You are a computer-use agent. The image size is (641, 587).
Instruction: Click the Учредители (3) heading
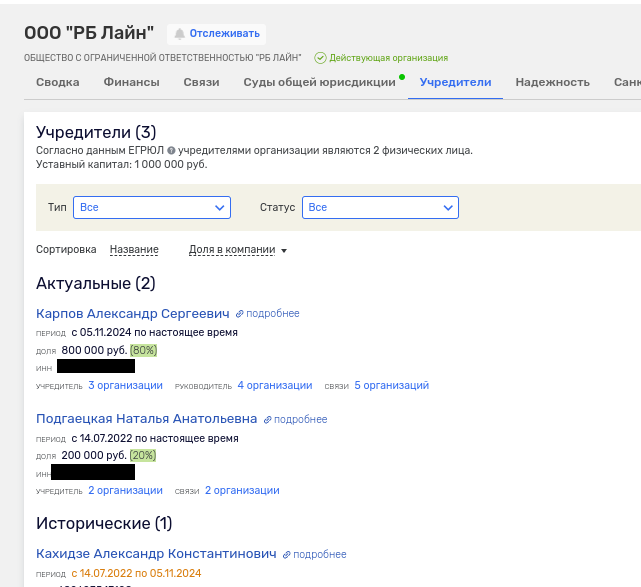(x=96, y=132)
